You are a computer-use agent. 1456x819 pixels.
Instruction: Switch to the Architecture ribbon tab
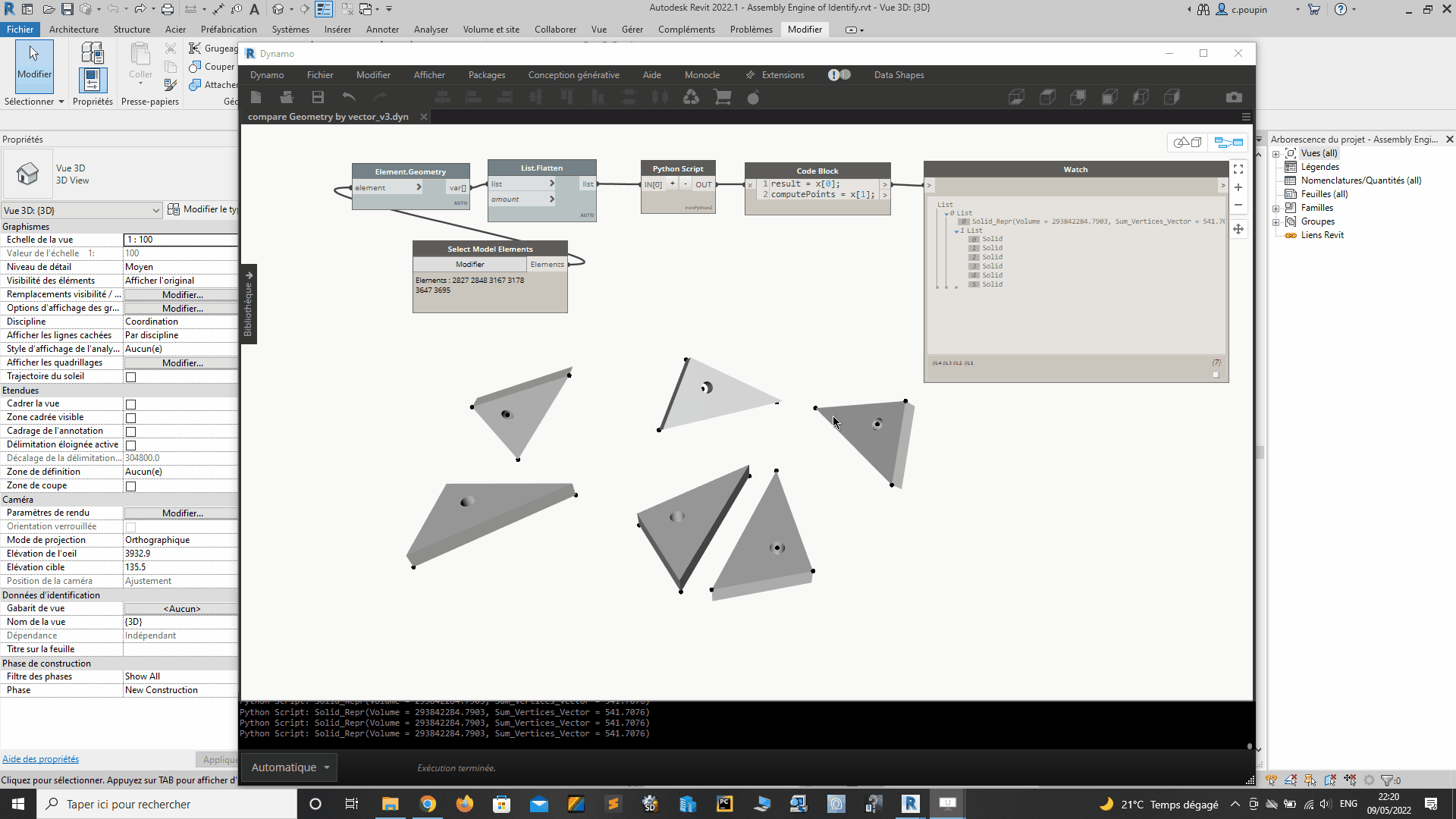point(74,30)
